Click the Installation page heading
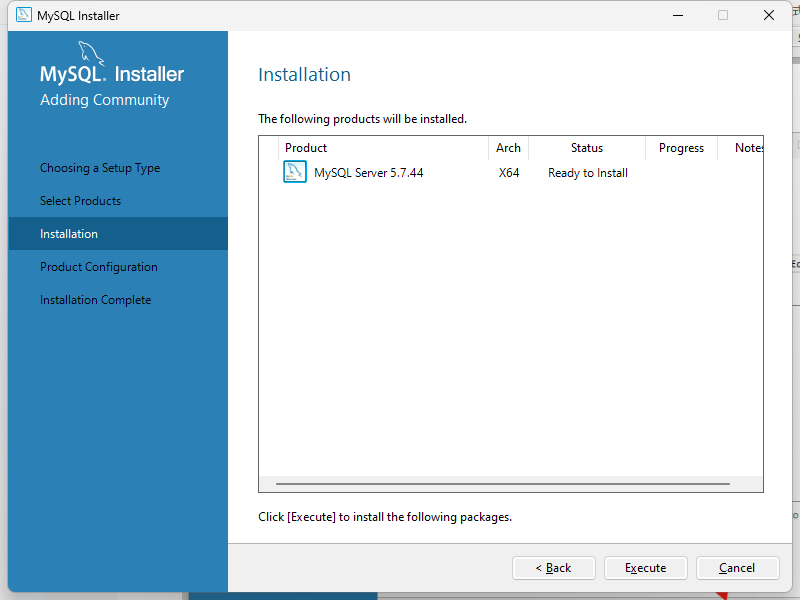 click(305, 74)
